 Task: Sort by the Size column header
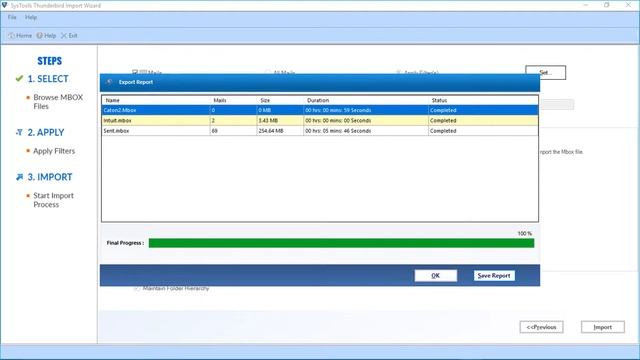point(265,100)
